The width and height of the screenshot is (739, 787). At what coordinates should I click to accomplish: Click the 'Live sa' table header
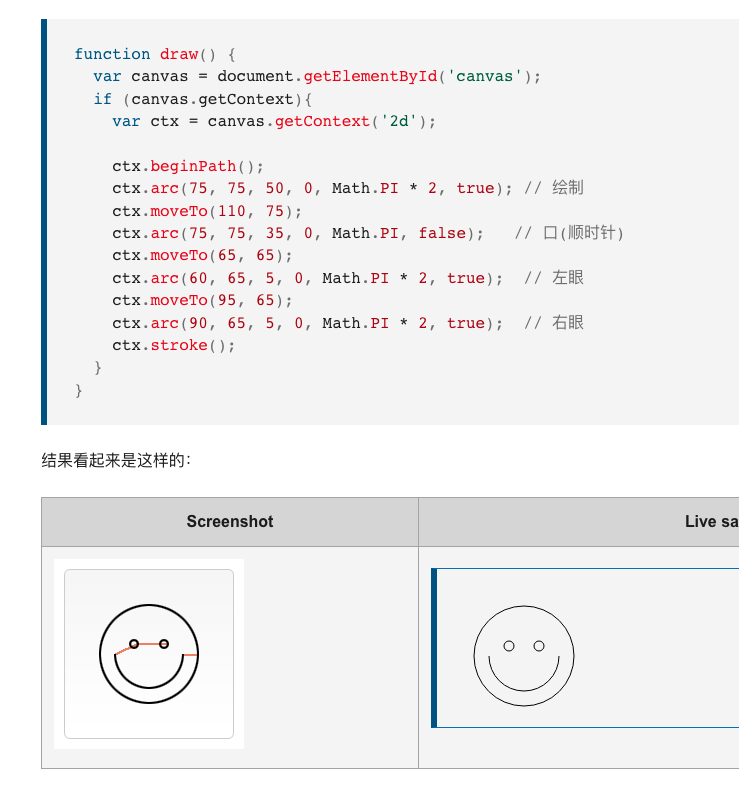point(579,521)
